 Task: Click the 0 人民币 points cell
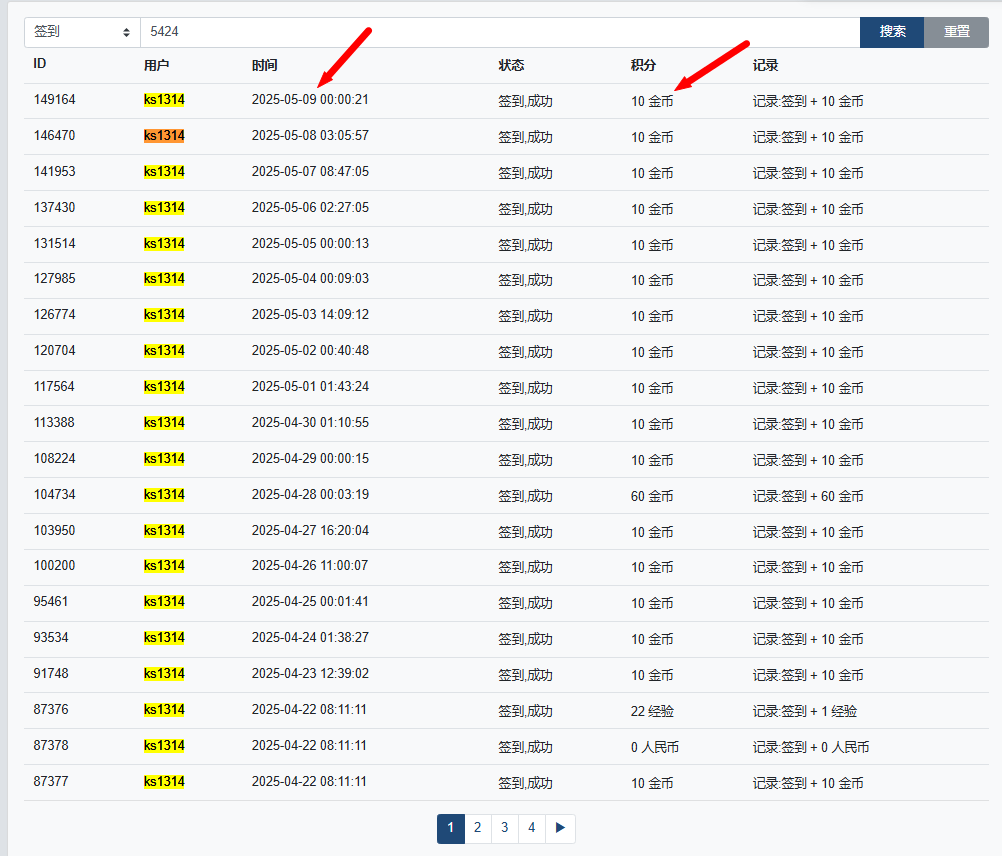pyautogui.click(x=655, y=747)
